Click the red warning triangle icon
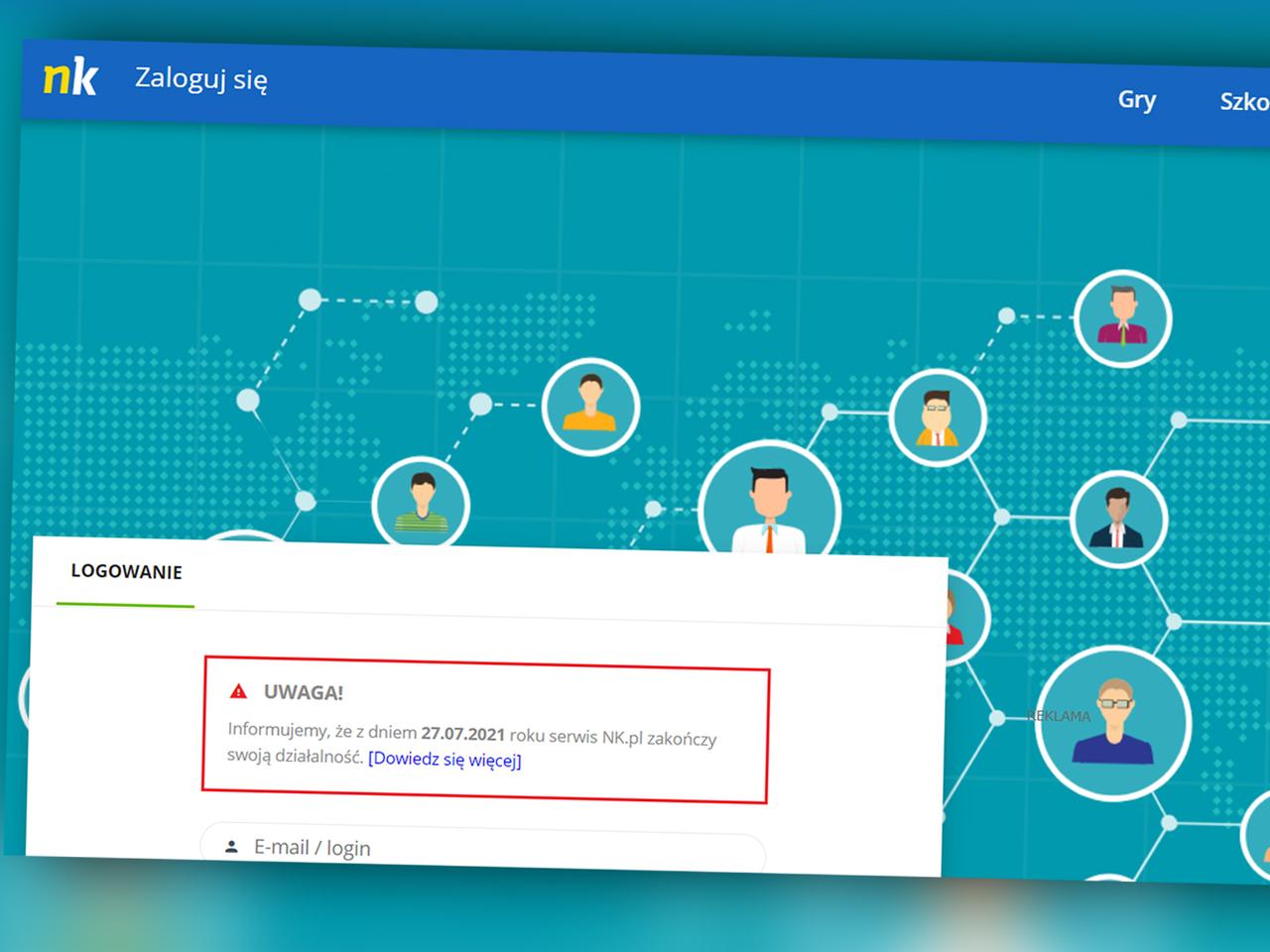This screenshot has width=1270, height=952. pos(238,691)
